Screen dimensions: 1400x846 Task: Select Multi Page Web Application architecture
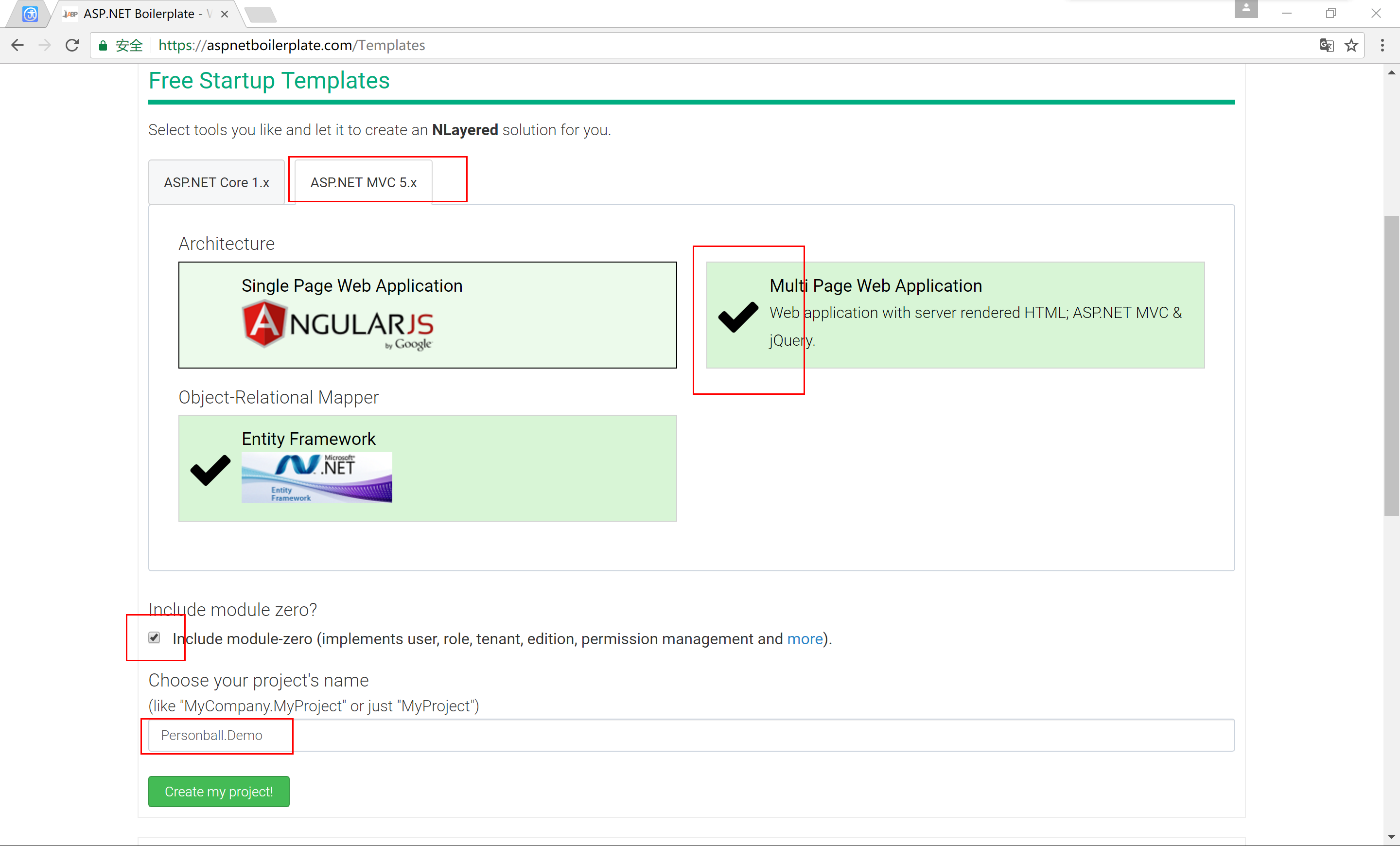[x=955, y=315]
